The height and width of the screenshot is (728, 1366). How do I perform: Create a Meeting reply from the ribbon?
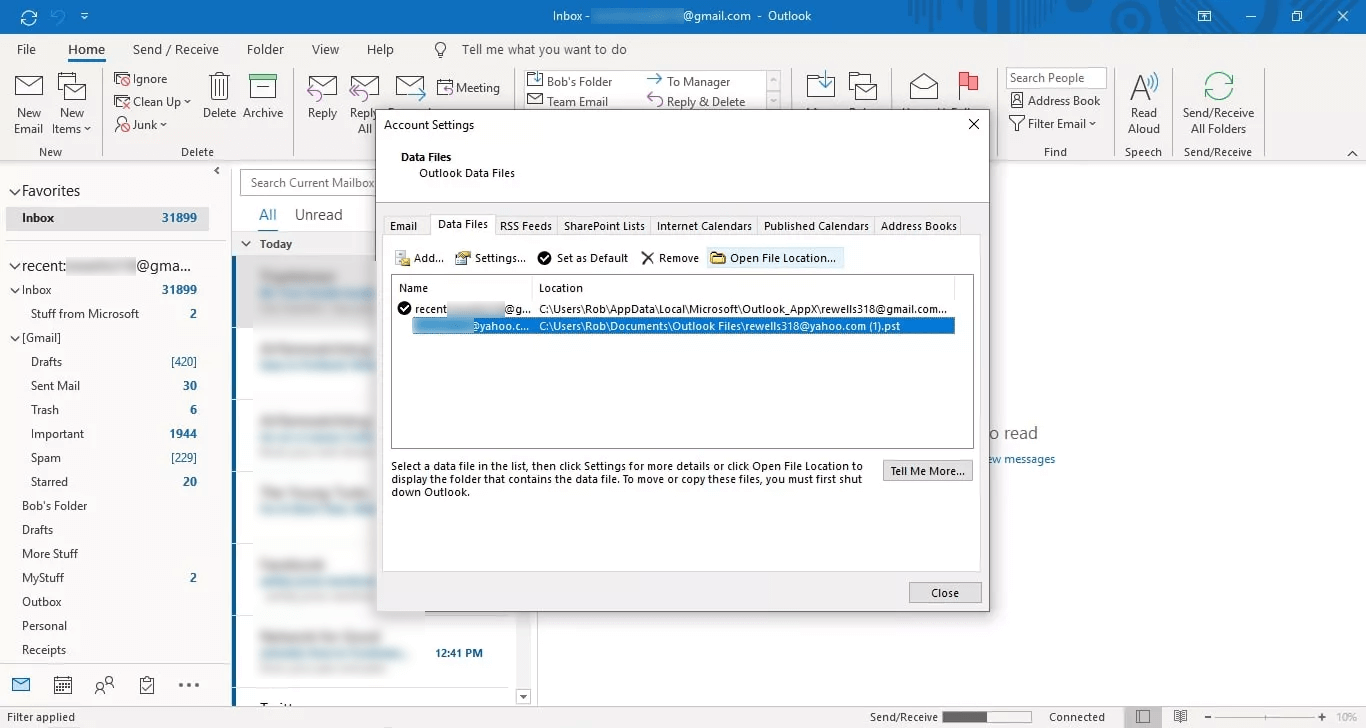point(469,88)
